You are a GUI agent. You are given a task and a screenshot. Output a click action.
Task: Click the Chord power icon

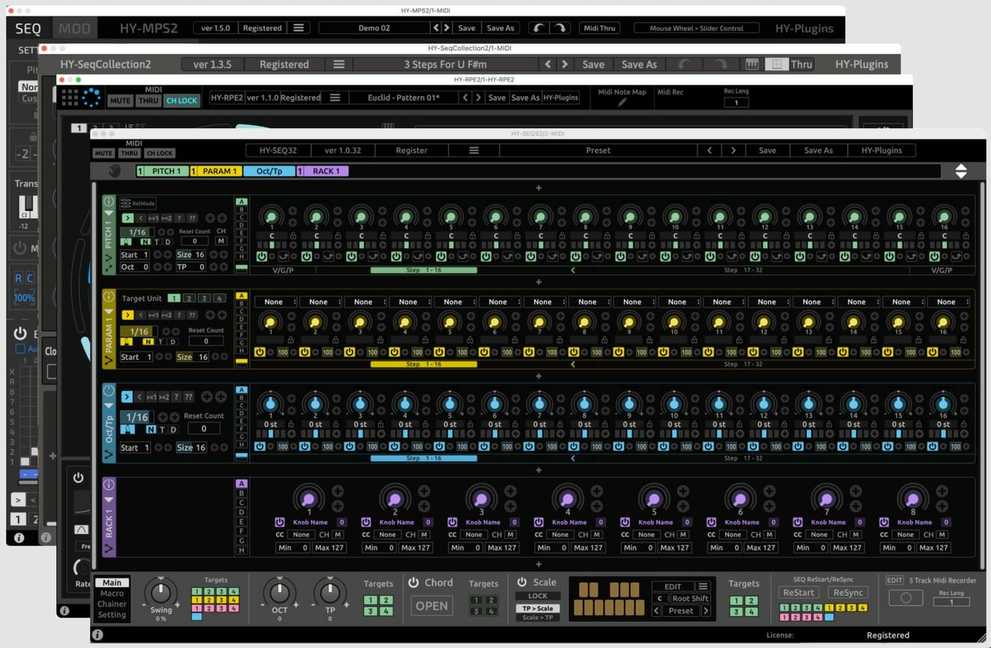413,583
